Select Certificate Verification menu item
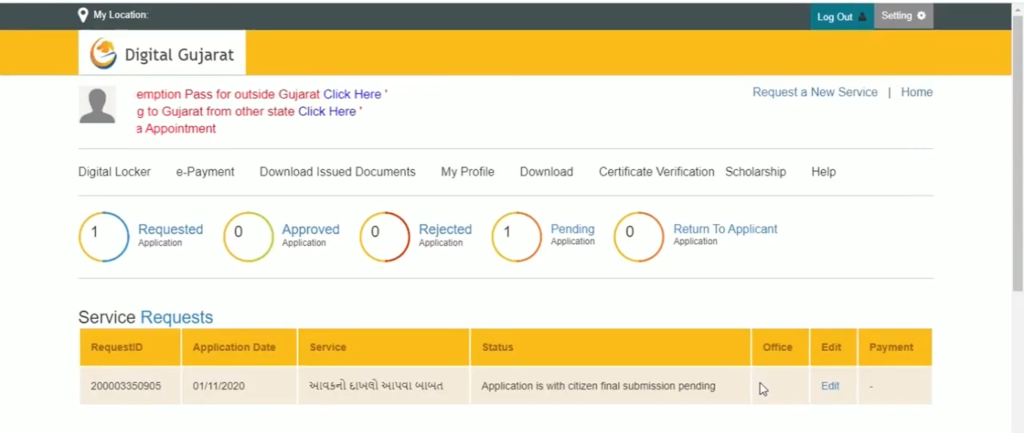 coord(656,172)
